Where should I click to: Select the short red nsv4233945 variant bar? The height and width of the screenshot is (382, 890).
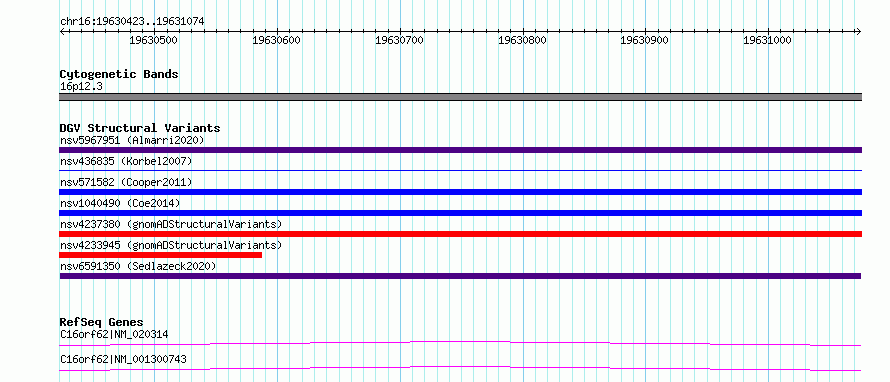pos(161,255)
